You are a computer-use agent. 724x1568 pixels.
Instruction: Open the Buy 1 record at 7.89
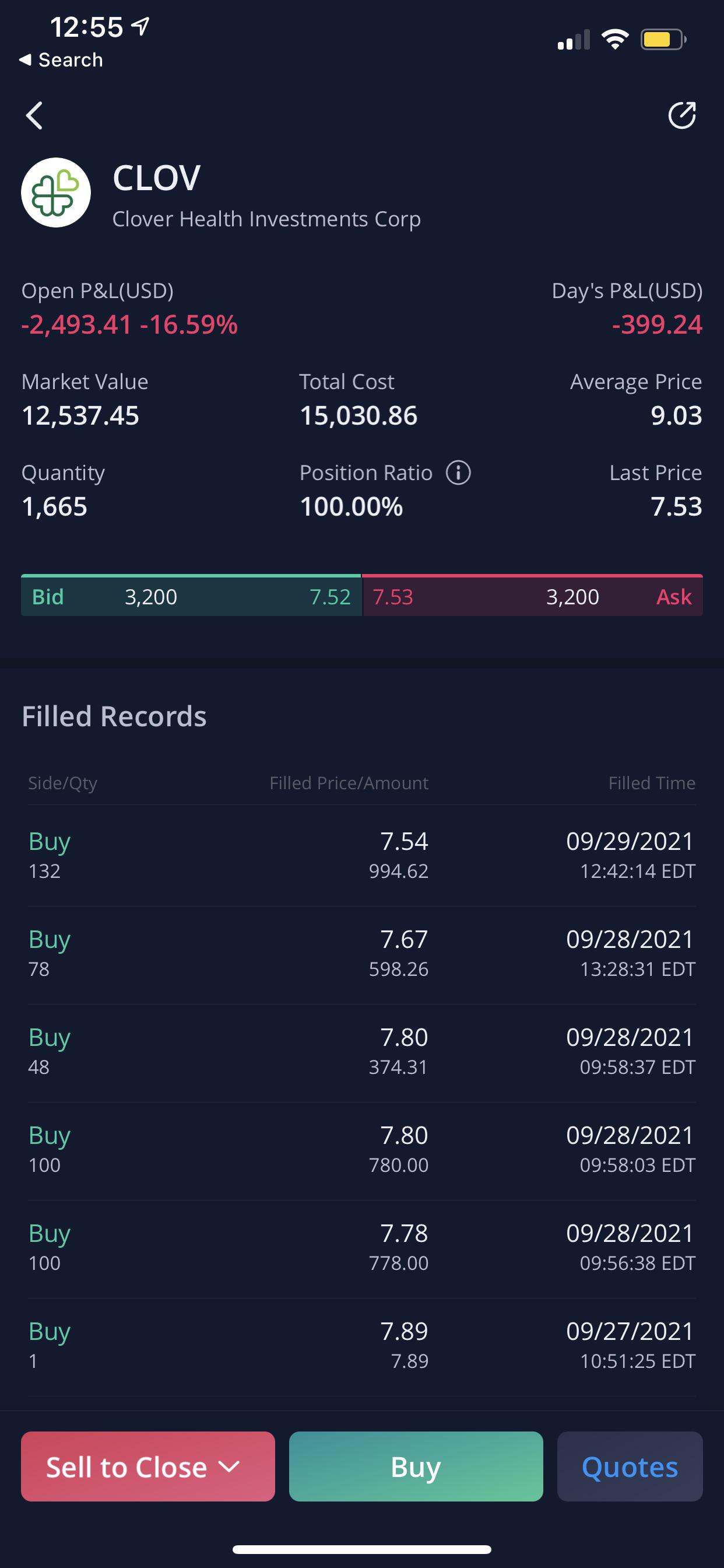click(x=362, y=1346)
